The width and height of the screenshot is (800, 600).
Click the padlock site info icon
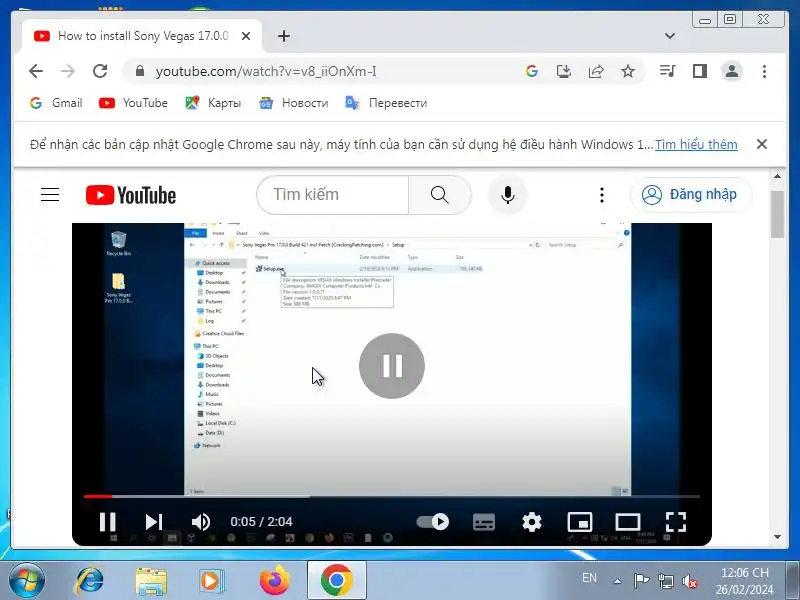(140, 71)
